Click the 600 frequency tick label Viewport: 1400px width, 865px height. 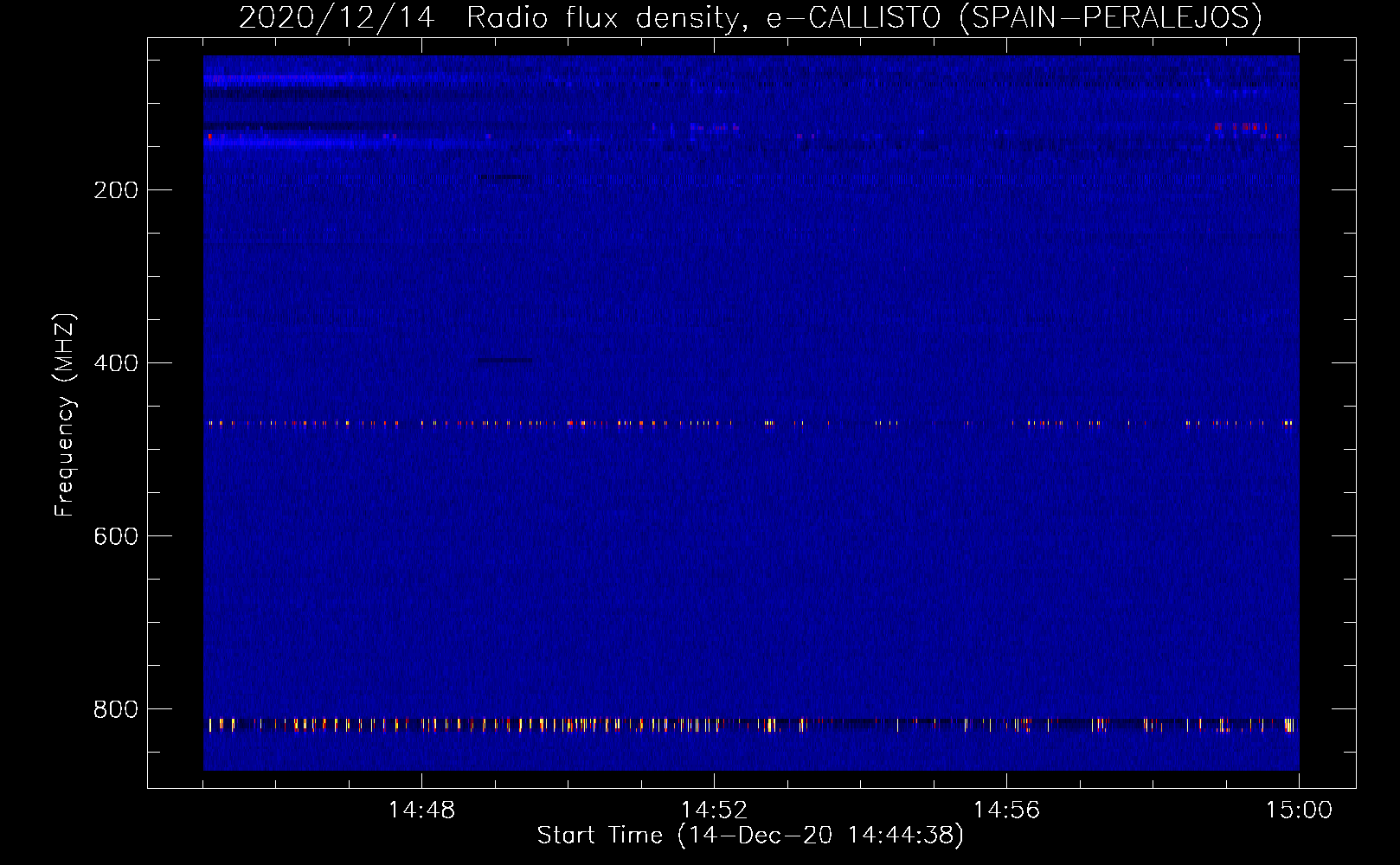point(116,536)
